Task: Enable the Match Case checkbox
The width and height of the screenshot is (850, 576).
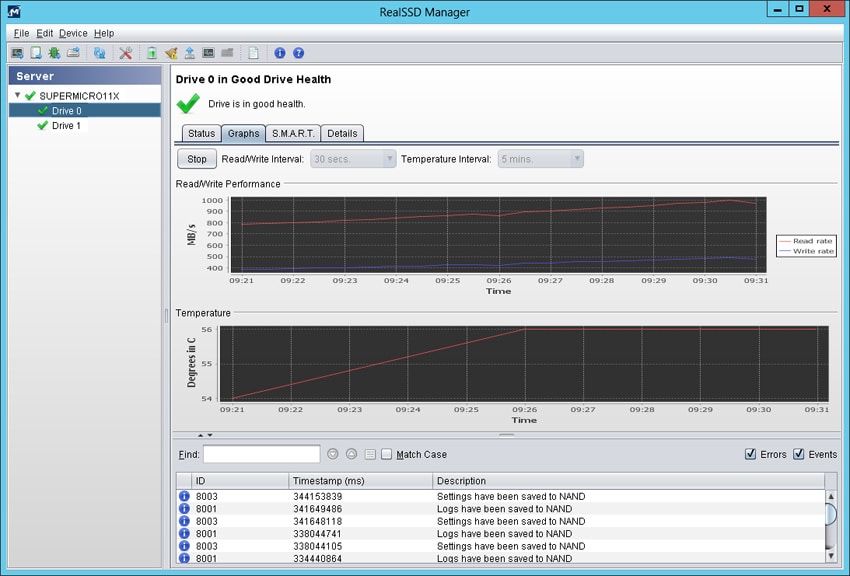Action: 387,454
